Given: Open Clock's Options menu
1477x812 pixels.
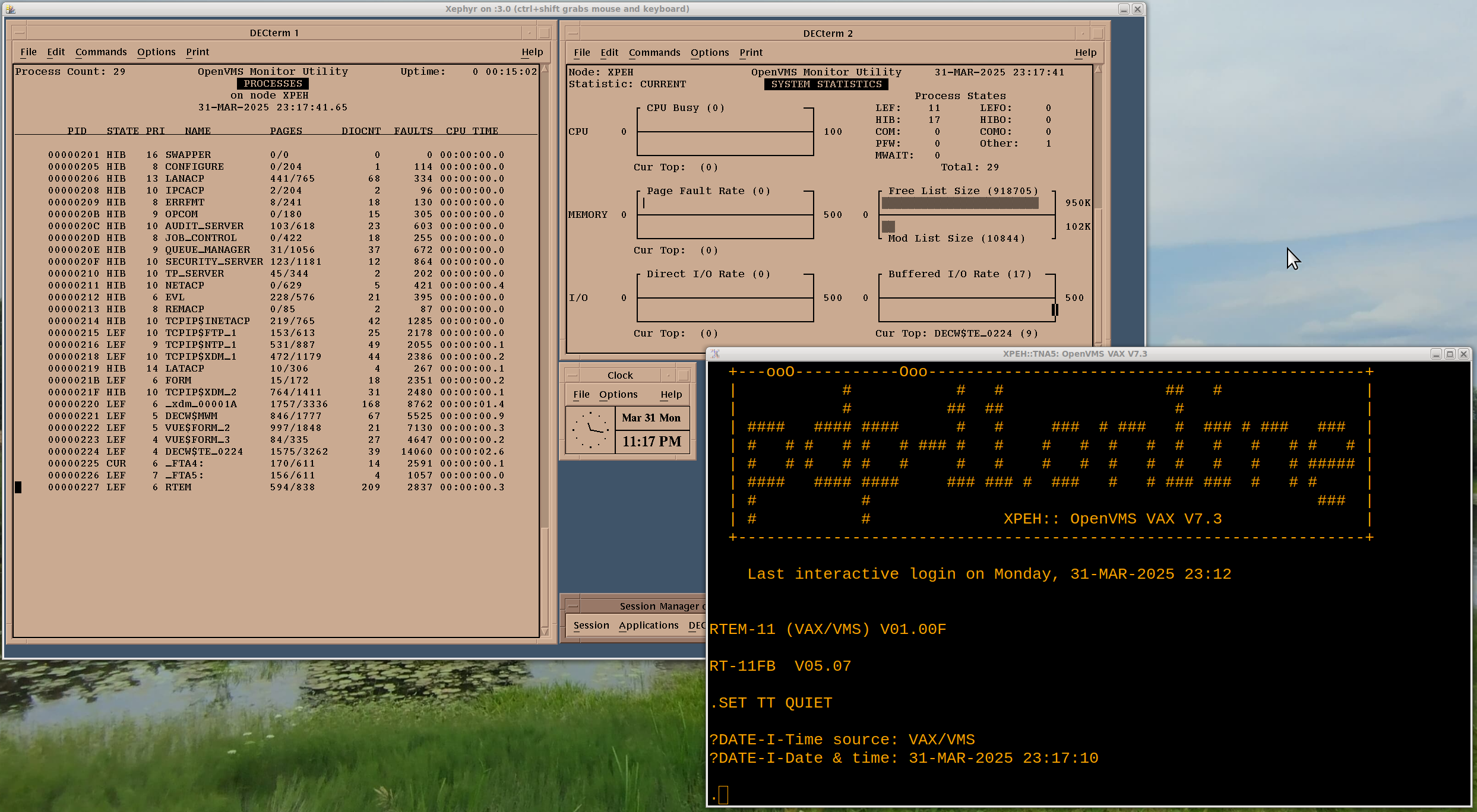Looking at the screenshot, I should click(x=618, y=395).
